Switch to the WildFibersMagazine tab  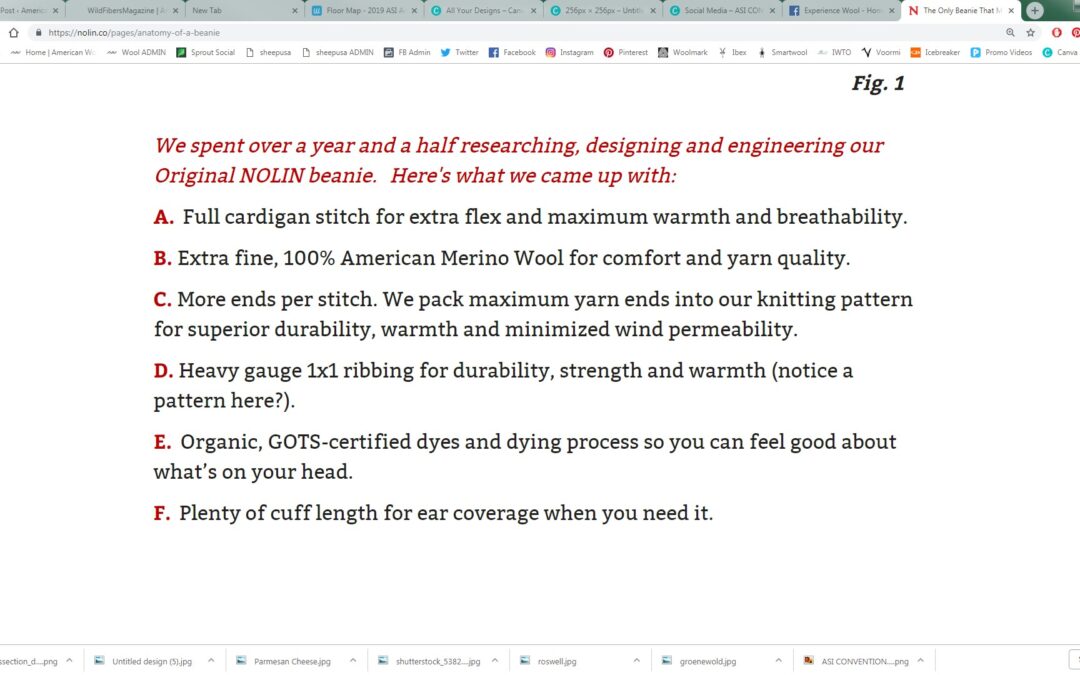(124, 10)
